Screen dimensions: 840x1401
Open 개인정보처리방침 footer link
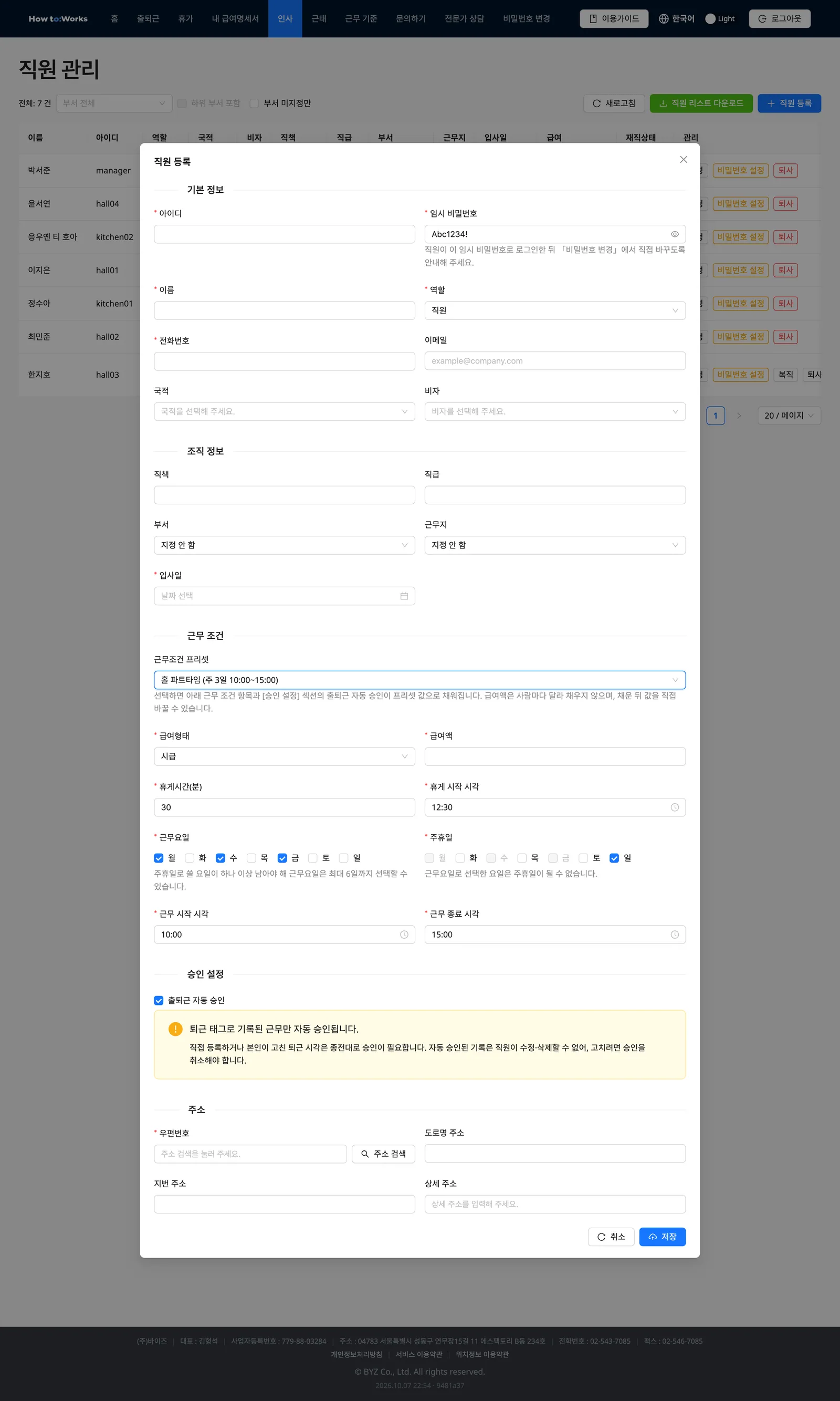tap(356, 1354)
